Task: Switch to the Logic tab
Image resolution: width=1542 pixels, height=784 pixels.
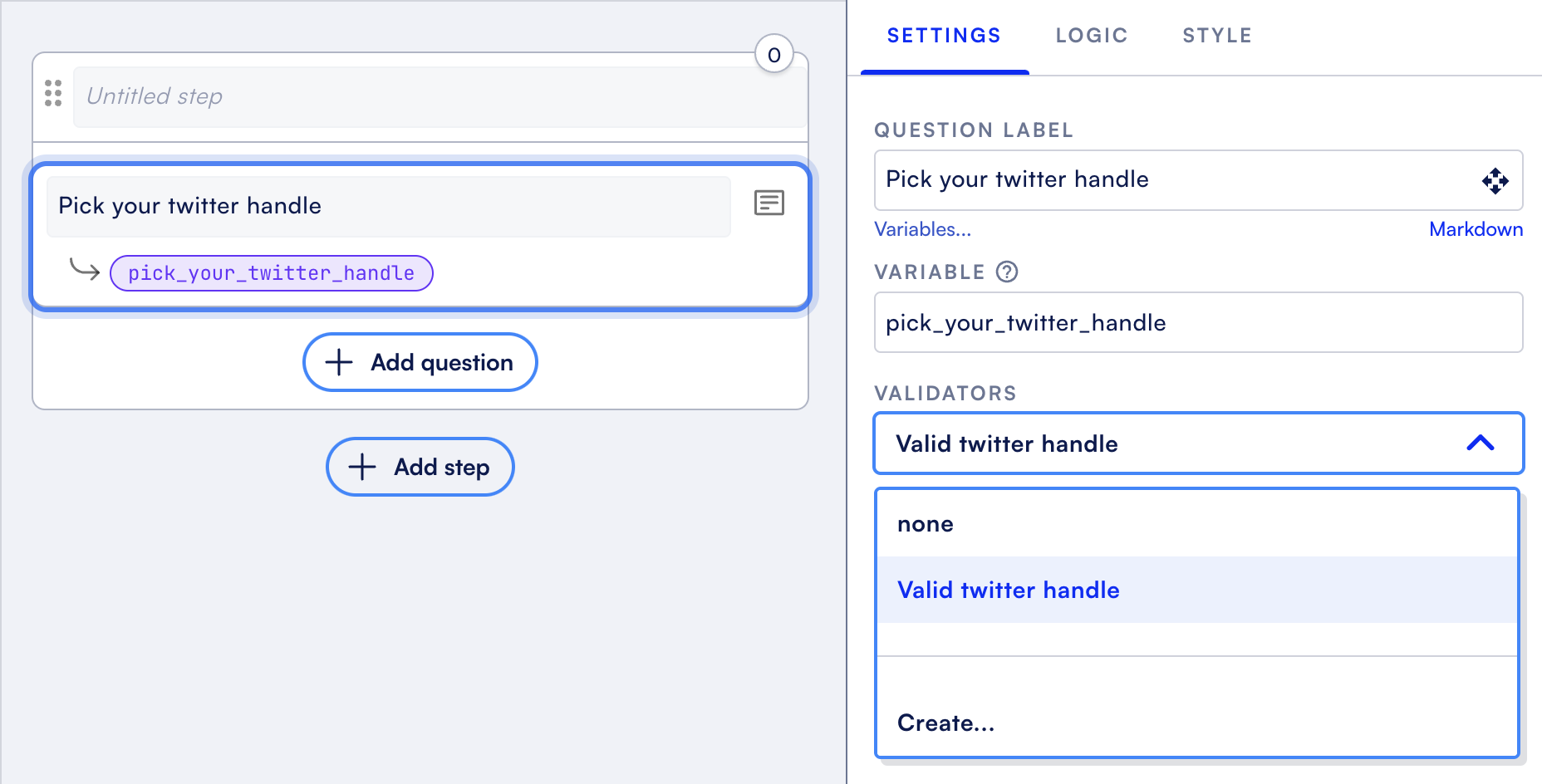Action: click(x=1092, y=36)
